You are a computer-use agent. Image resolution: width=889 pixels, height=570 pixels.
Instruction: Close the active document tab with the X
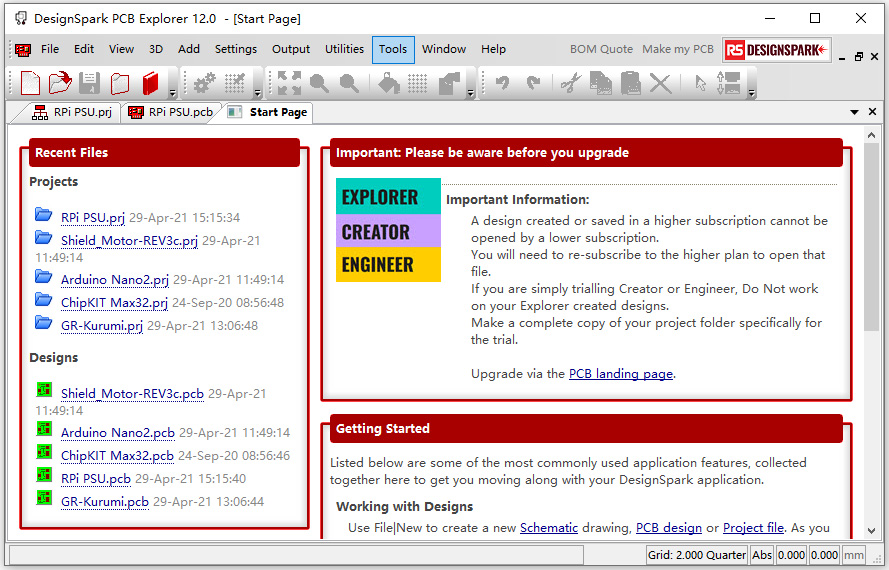coord(873,112)
